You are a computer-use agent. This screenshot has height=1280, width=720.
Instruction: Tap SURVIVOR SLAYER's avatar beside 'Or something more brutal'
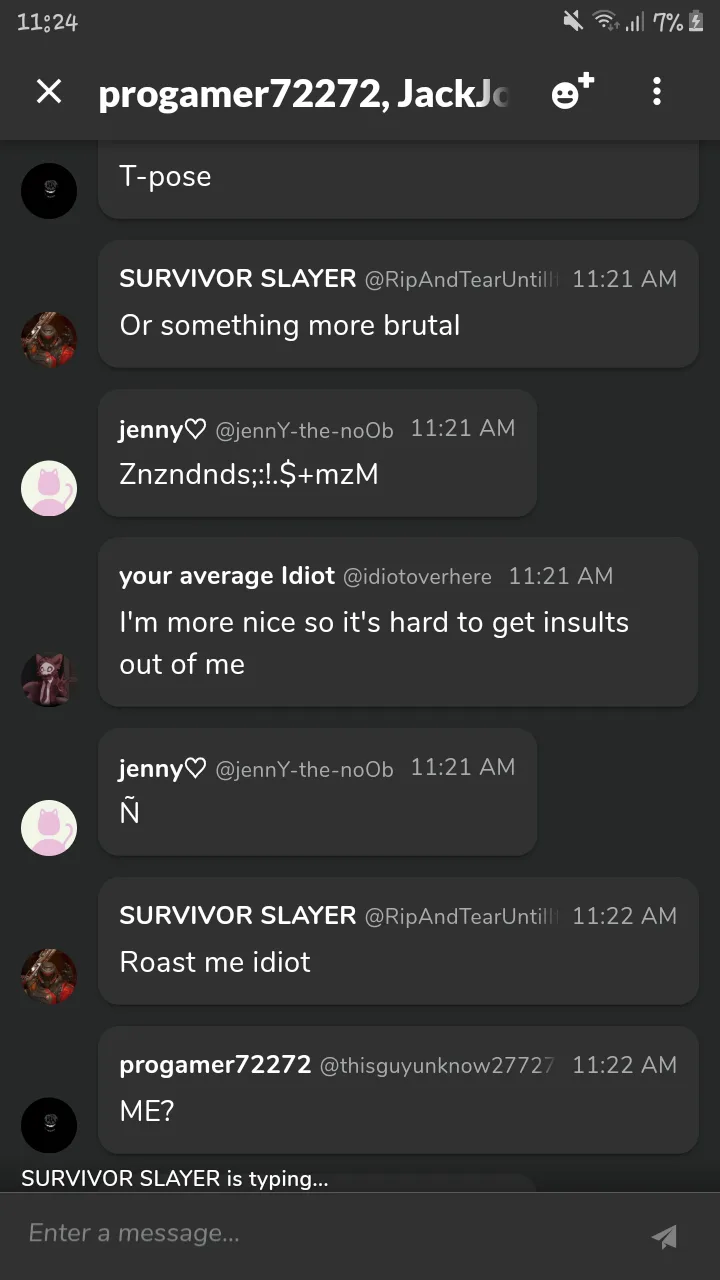click(x=49, y=340)
